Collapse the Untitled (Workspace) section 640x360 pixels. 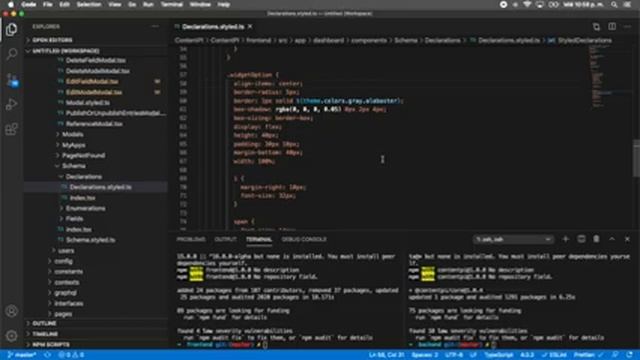point(65,51)
